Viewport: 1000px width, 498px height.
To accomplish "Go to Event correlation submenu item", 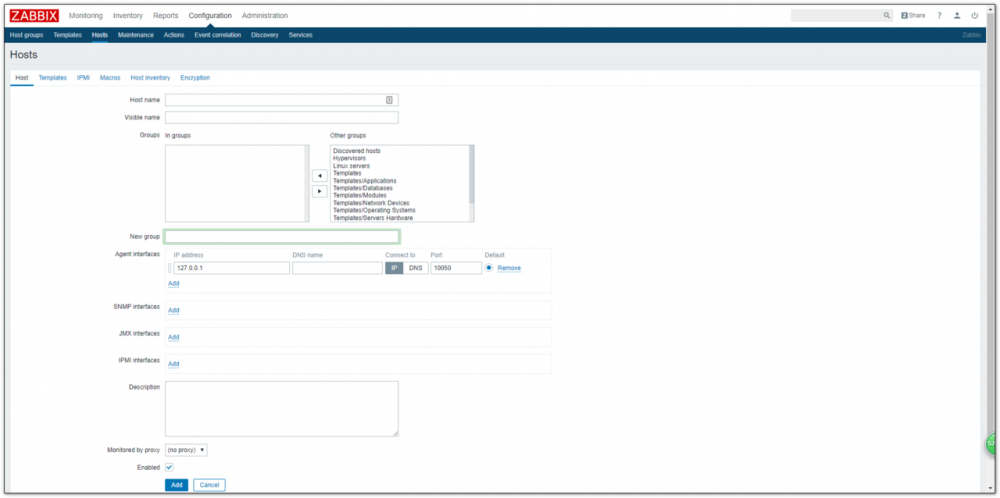I will (217, 35).
